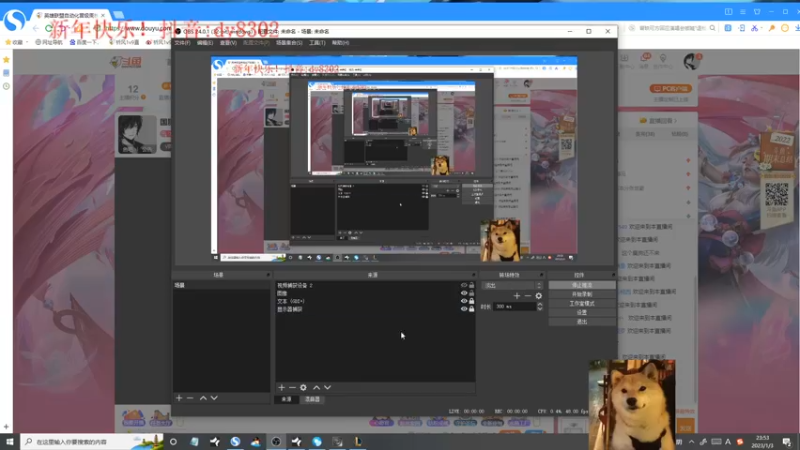This screenshot has height=450, width=800.
Task: Click the browser refresh button
Action: [x=48, y=29]
